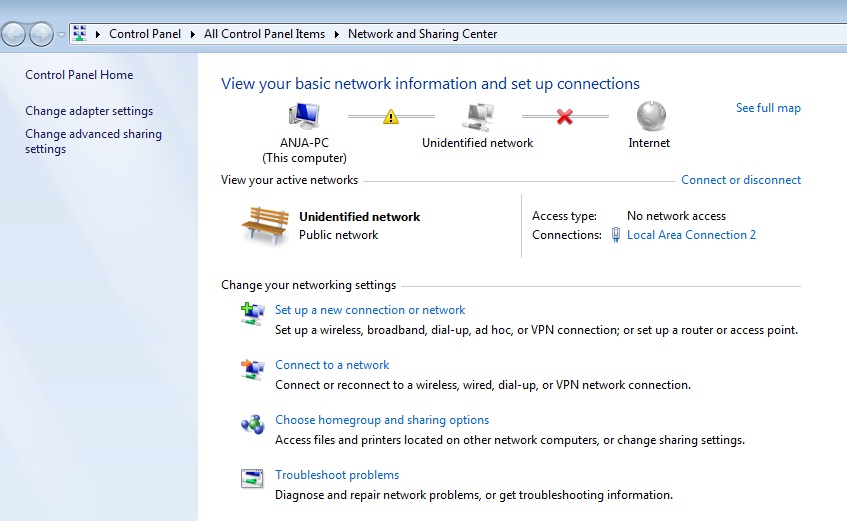Go to All Control Panel Items breadcrumb
Screen dimensions: 847x521
point(264,34)
